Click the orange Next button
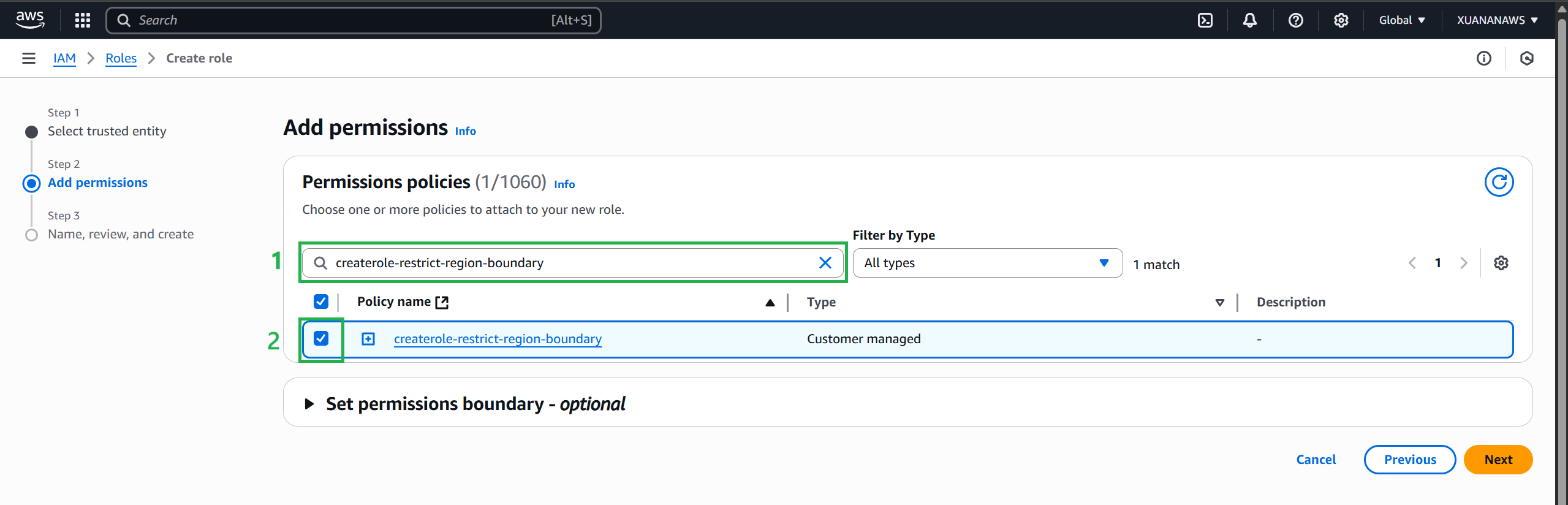The width and height of the screenshot is (1568, 505). point(1498,460)
